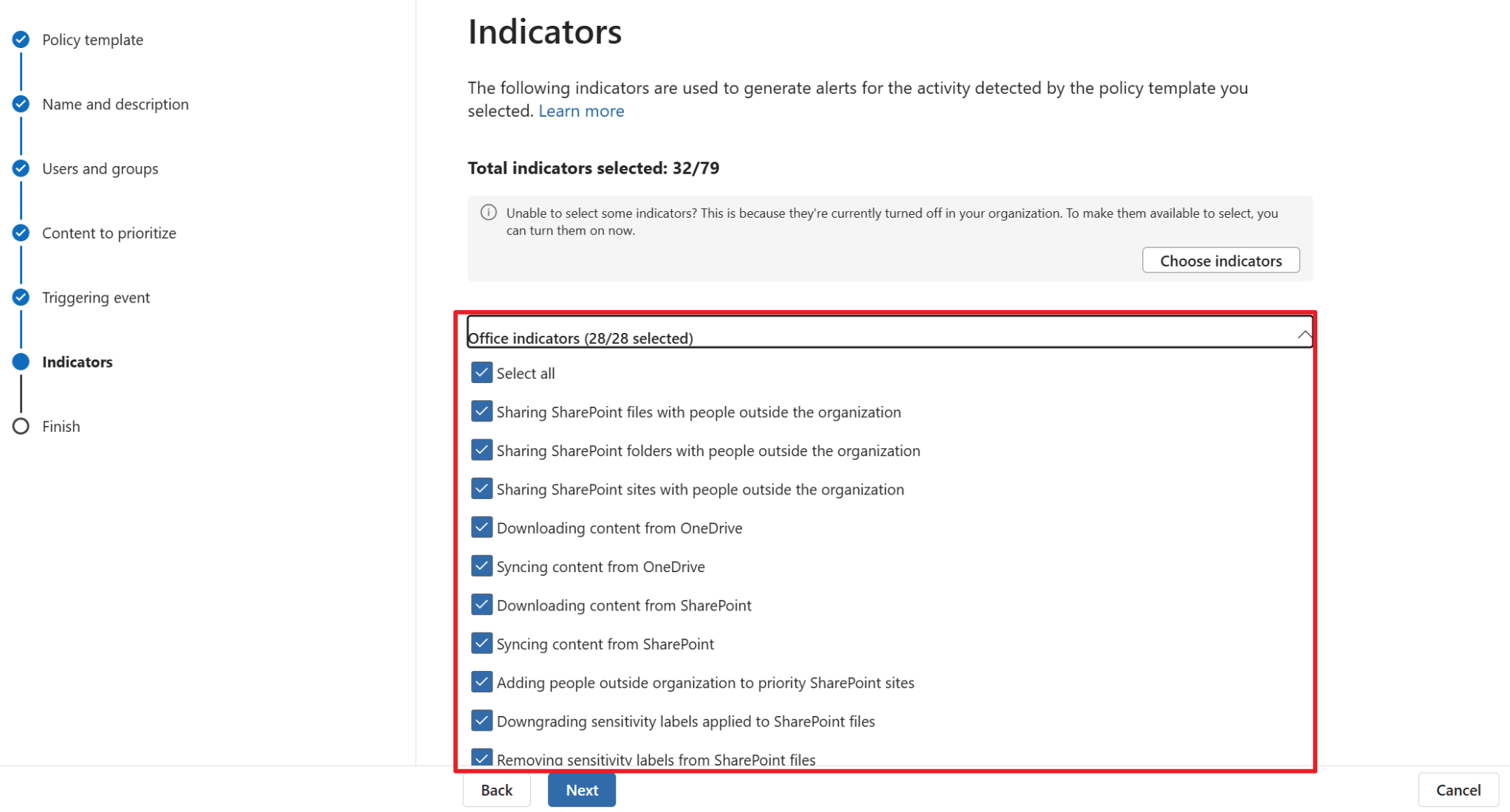
Task: Uncheck Downgrading sensitivity labels applied to SharePoint files
Action: click(x=481, y=720)
